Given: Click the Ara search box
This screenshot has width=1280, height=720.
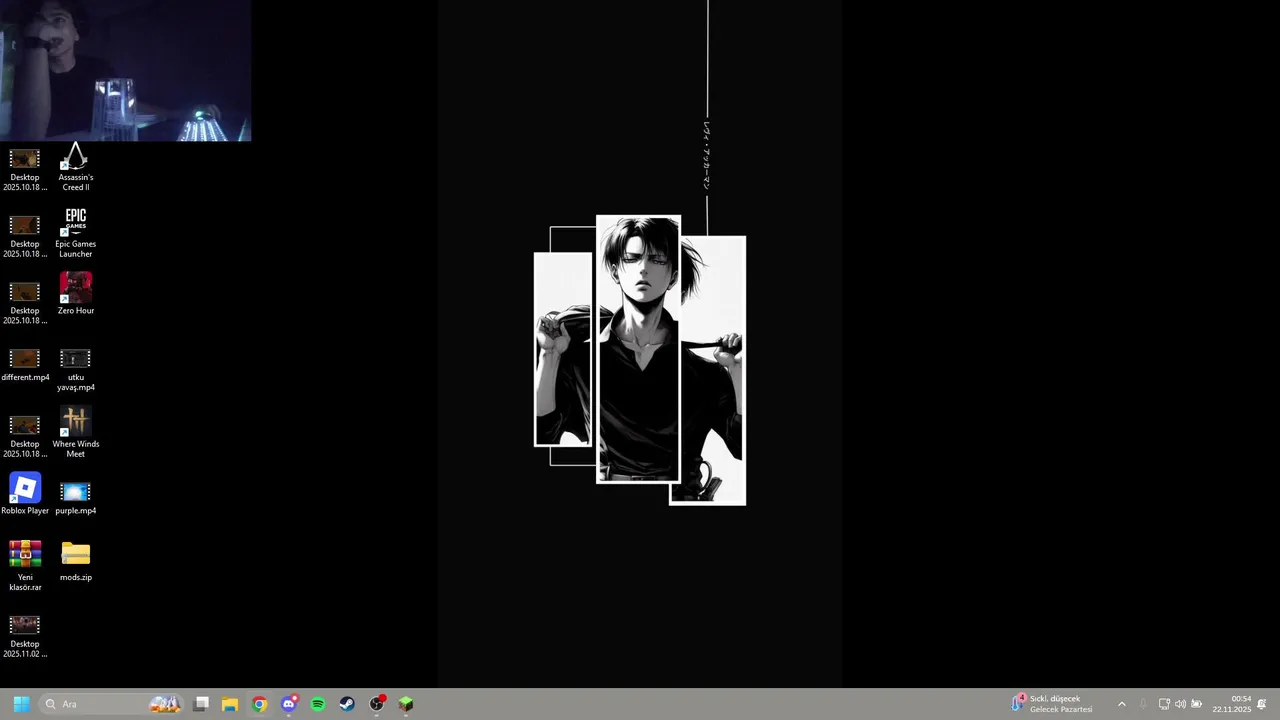Looking at the screenshot, I should click(x=113, y=704).
